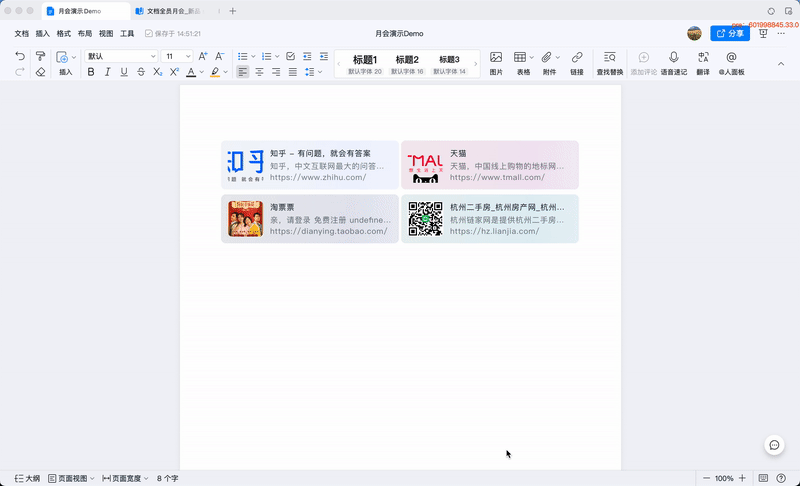Collapse the toolbar with the chevron
The image size is (800, 486).
click(781, 64)
